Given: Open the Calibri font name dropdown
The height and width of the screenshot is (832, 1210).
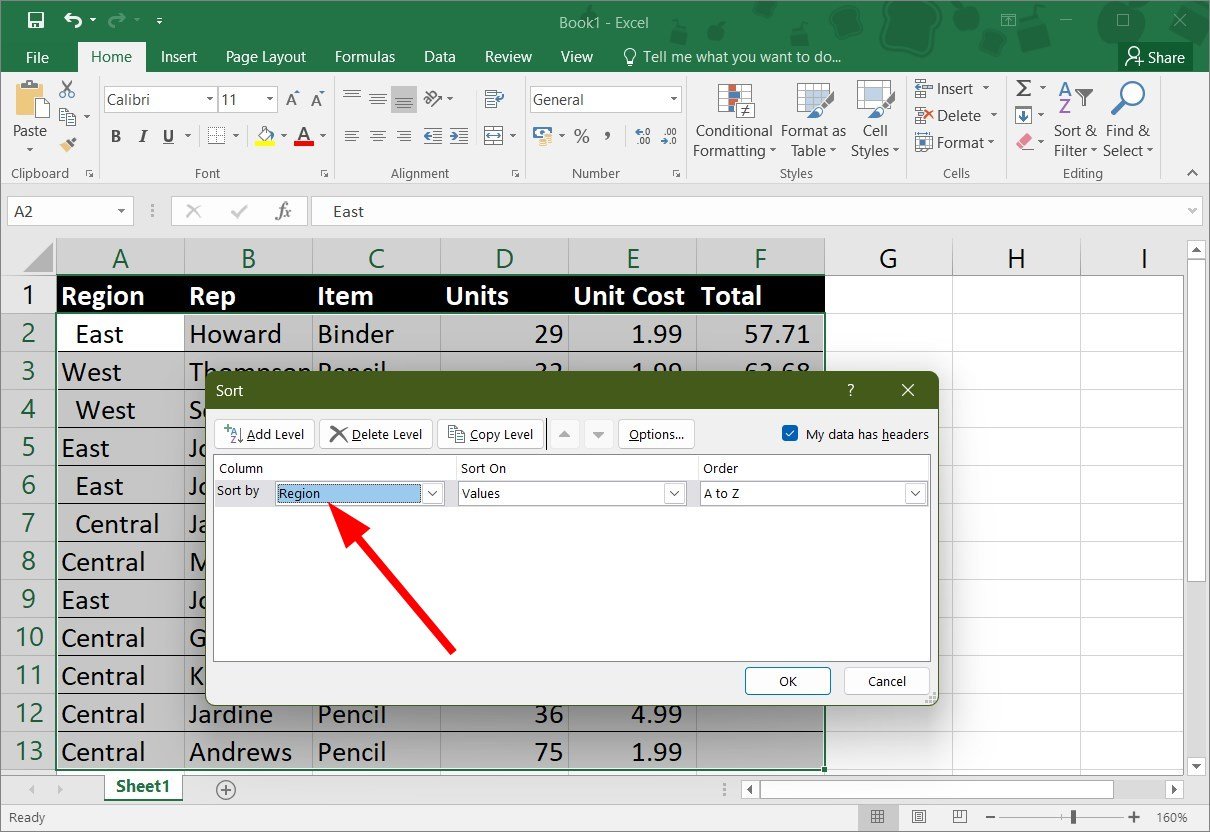Looking at the screenshot, I should tap(210, 100).
